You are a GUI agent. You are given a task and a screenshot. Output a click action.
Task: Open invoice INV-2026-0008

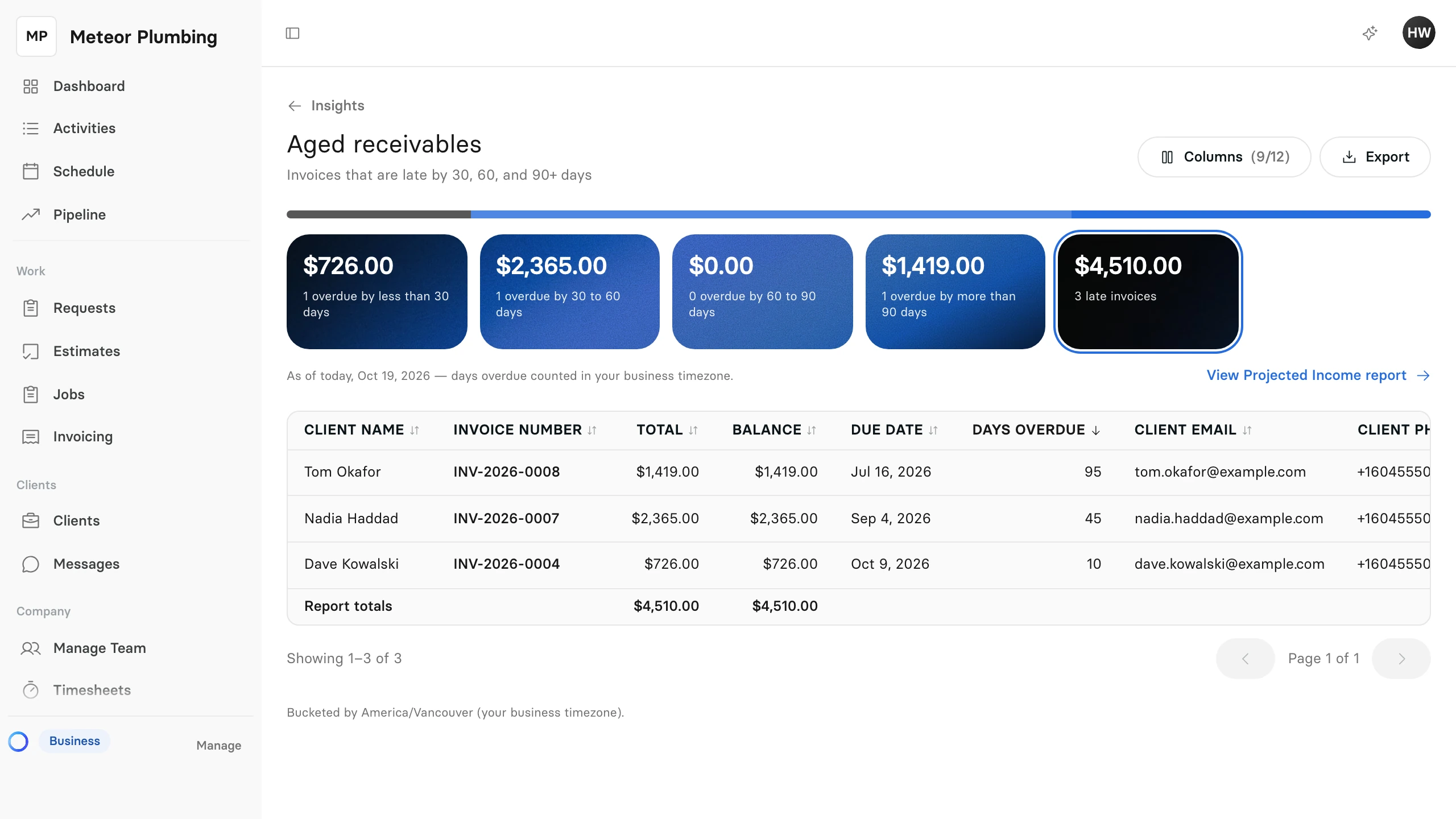pyautogui.click(x=506, y=472)
